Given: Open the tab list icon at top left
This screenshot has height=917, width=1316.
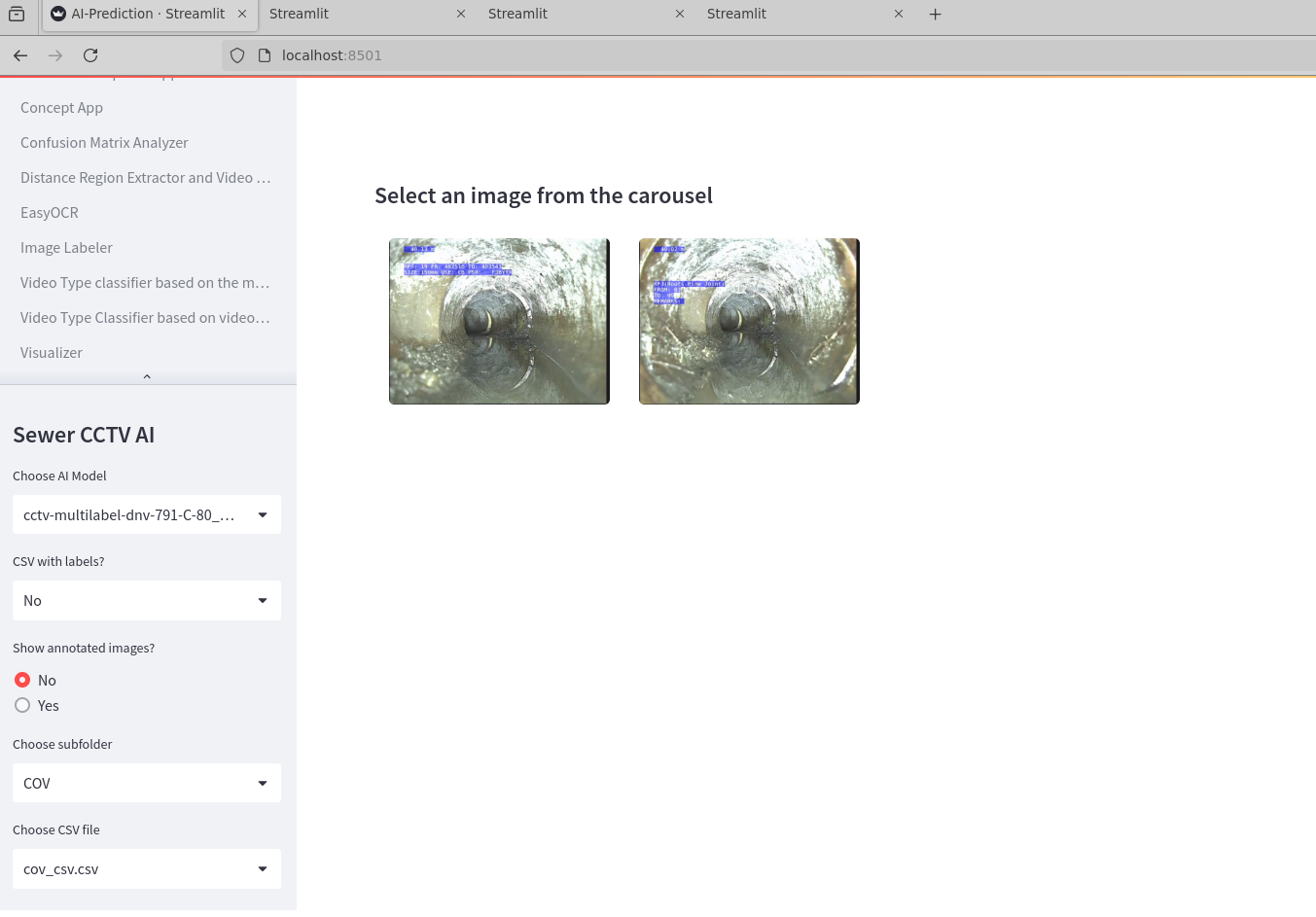Looking at the screenshot, I should coord(17,14).
